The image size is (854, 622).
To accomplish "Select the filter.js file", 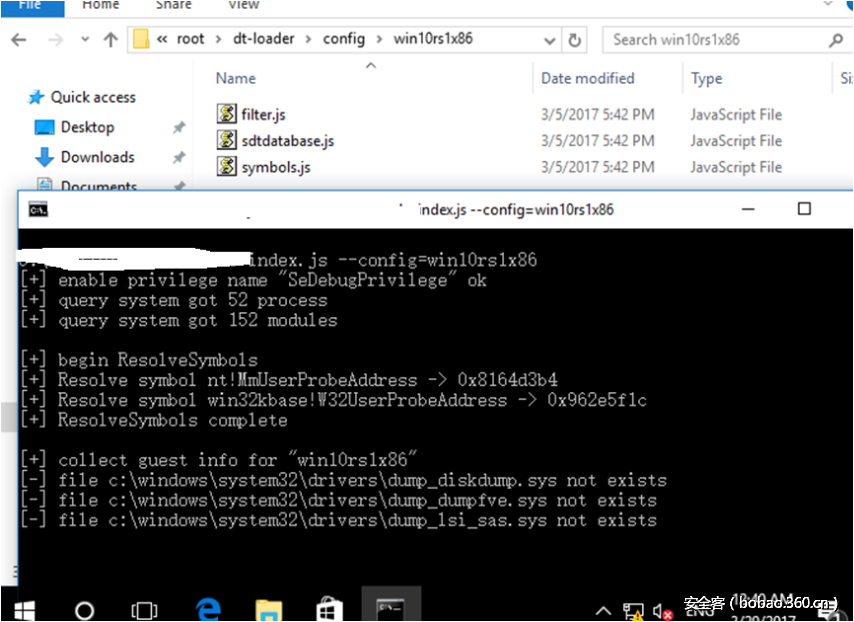I will [x=263, y=115].
